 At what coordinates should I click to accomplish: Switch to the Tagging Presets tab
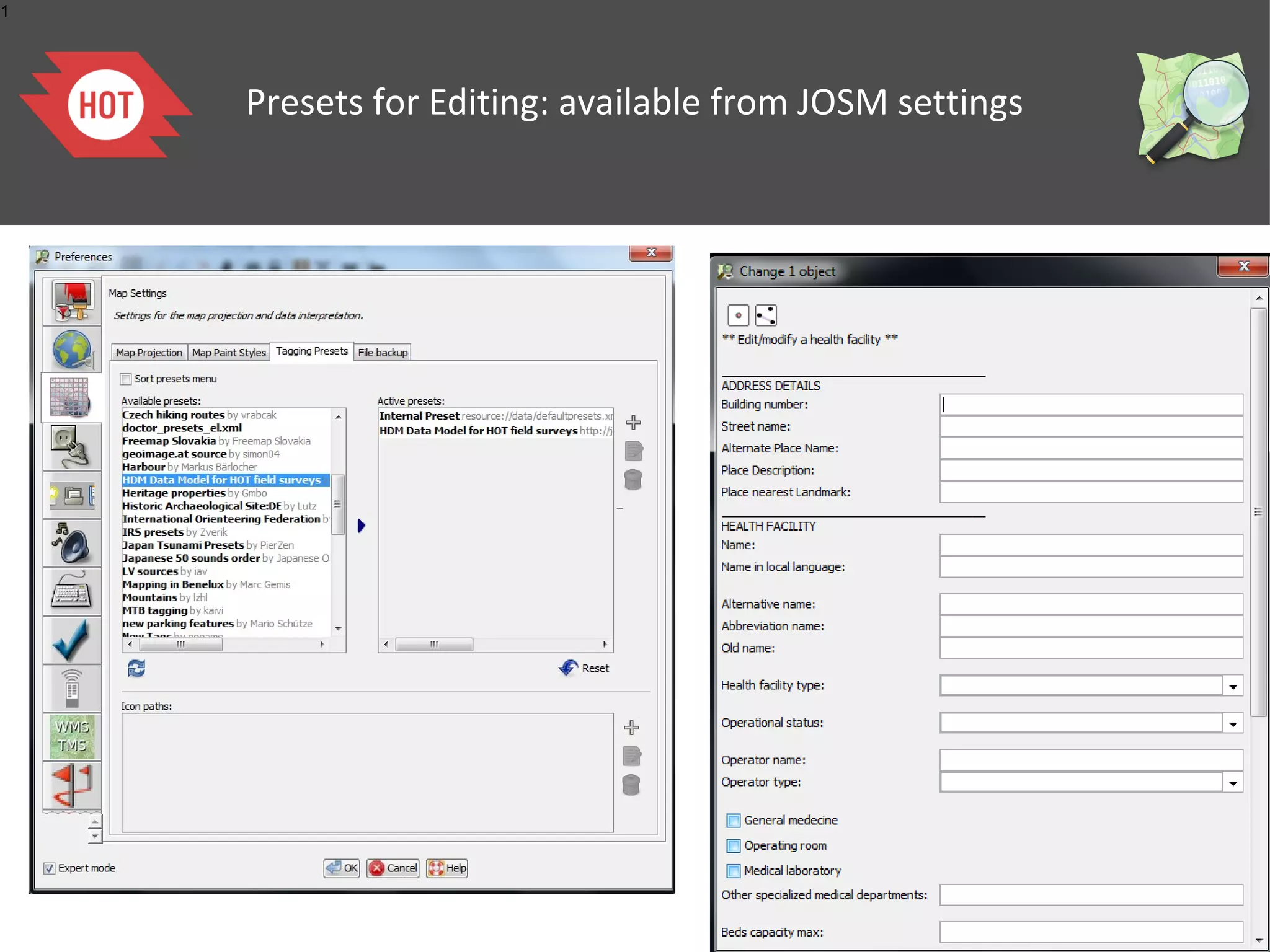tap(312, 351)
